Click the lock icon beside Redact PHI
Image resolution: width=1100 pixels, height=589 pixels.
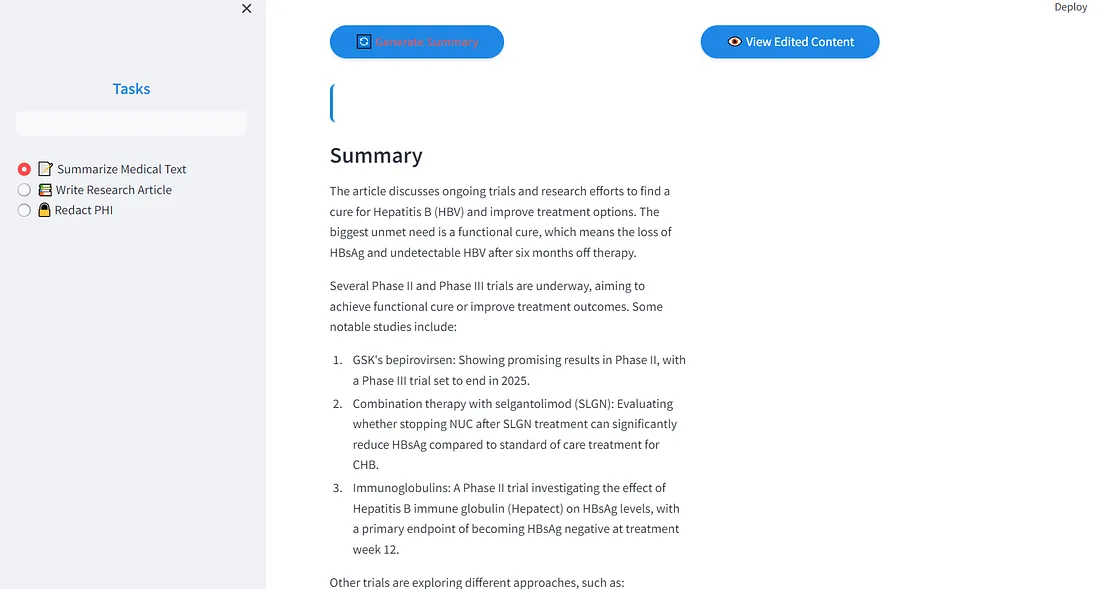[44, 210]
